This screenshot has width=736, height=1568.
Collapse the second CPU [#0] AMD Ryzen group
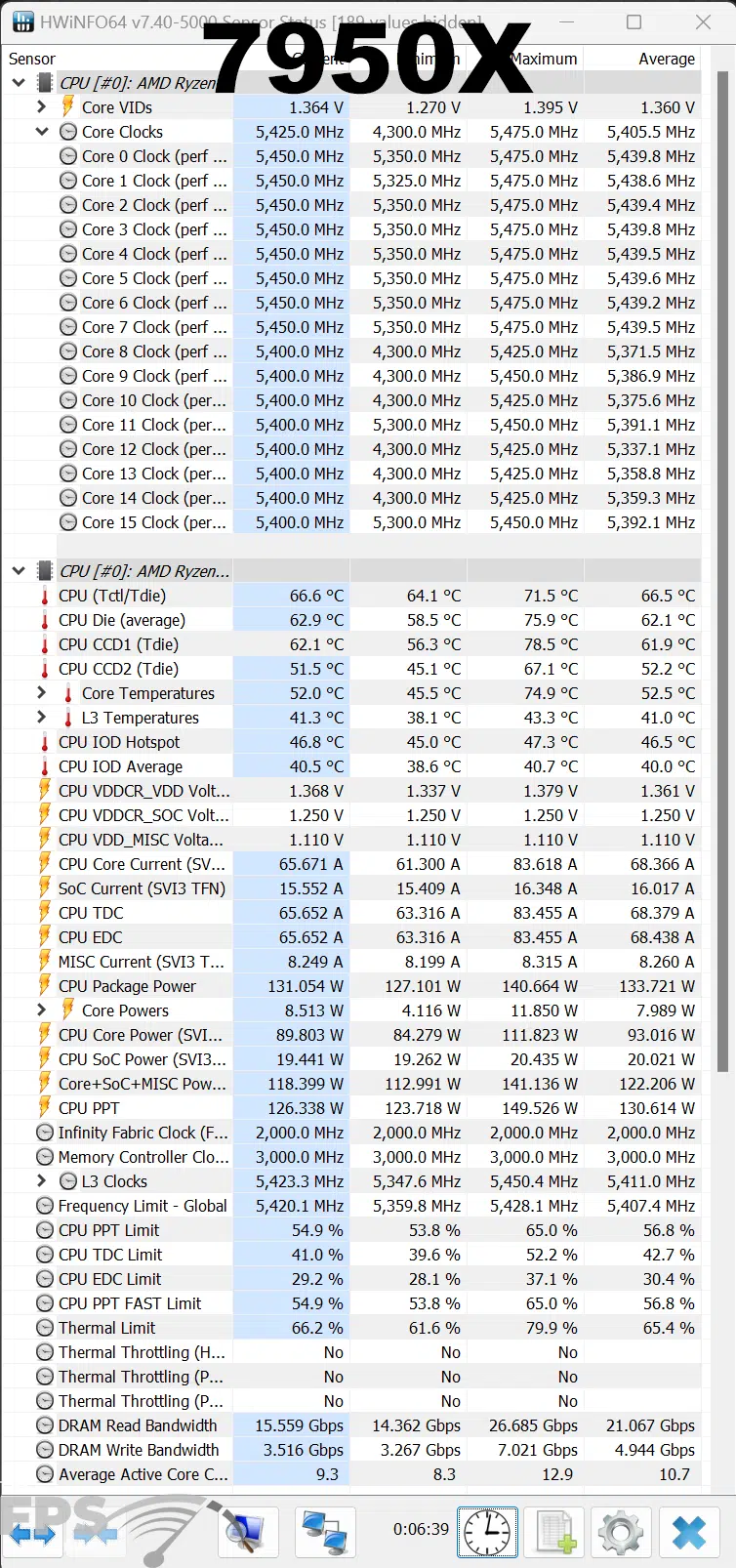(19, 571)
